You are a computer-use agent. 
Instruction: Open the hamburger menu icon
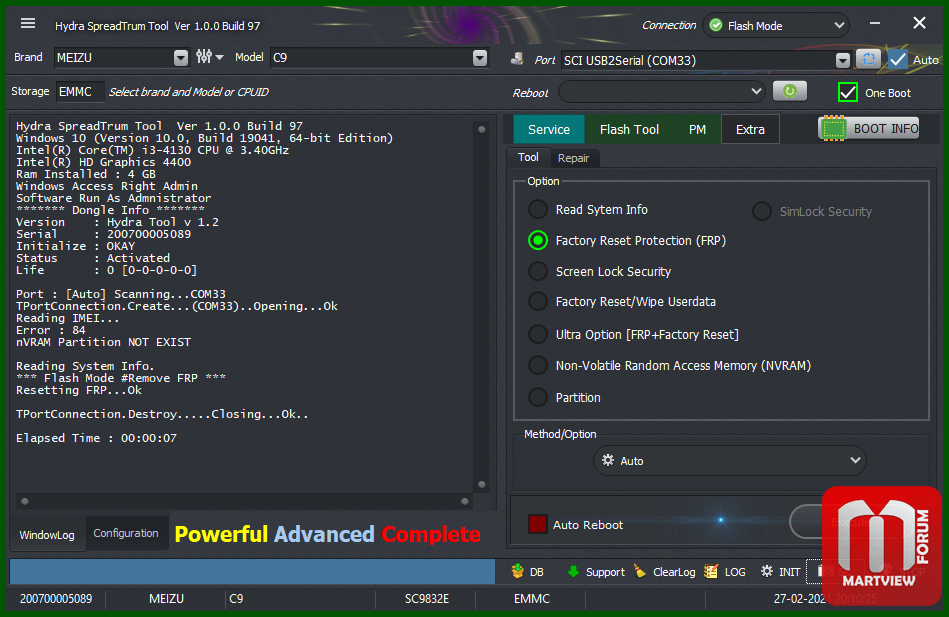coord(28,24)
